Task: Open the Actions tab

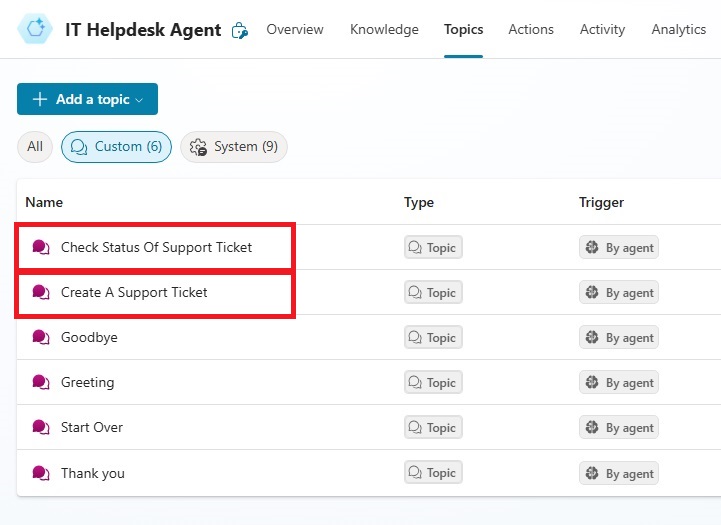Action: tap(531, 29)
